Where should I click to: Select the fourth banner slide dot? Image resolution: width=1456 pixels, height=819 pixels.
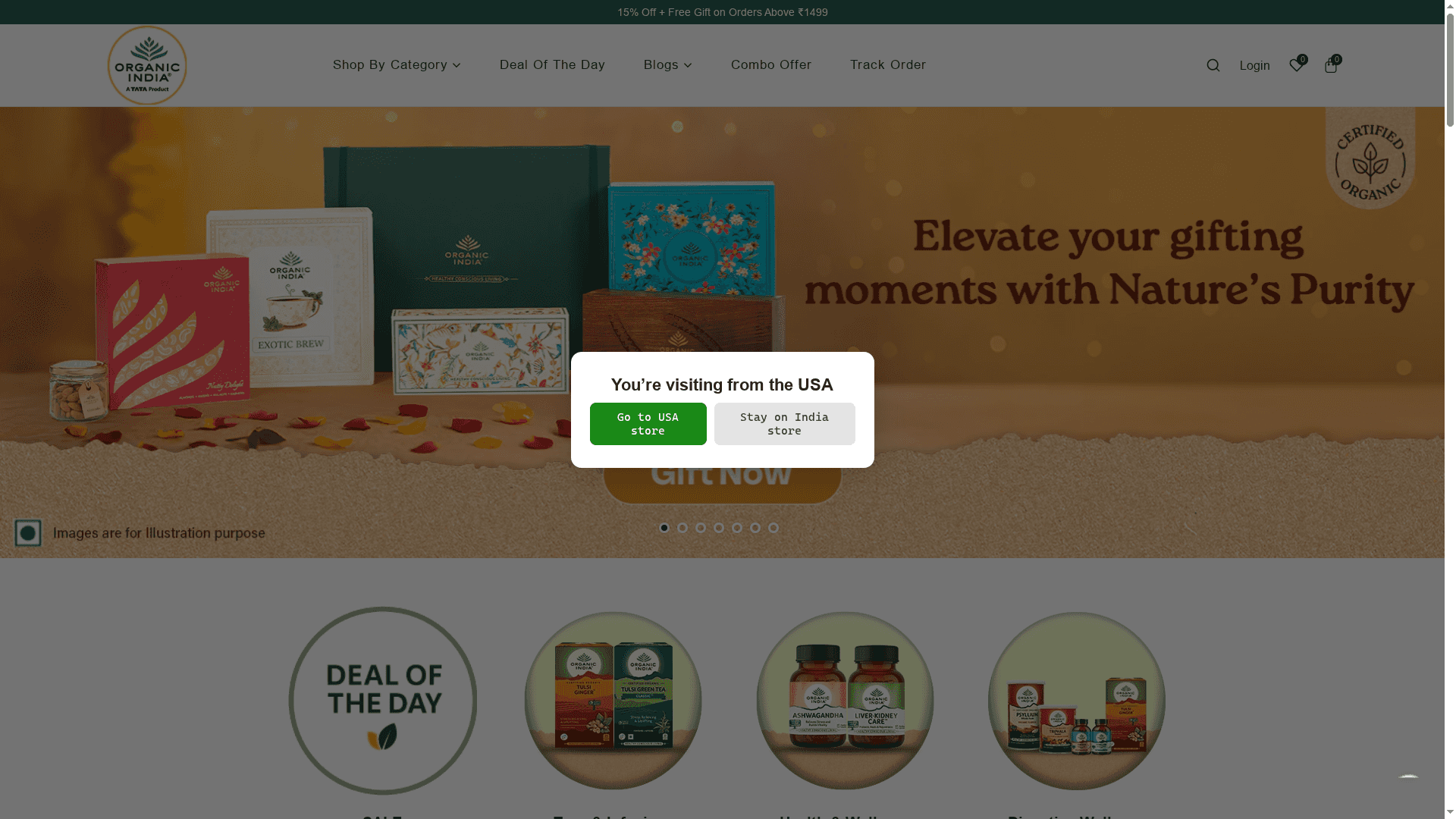coord(719,528)
